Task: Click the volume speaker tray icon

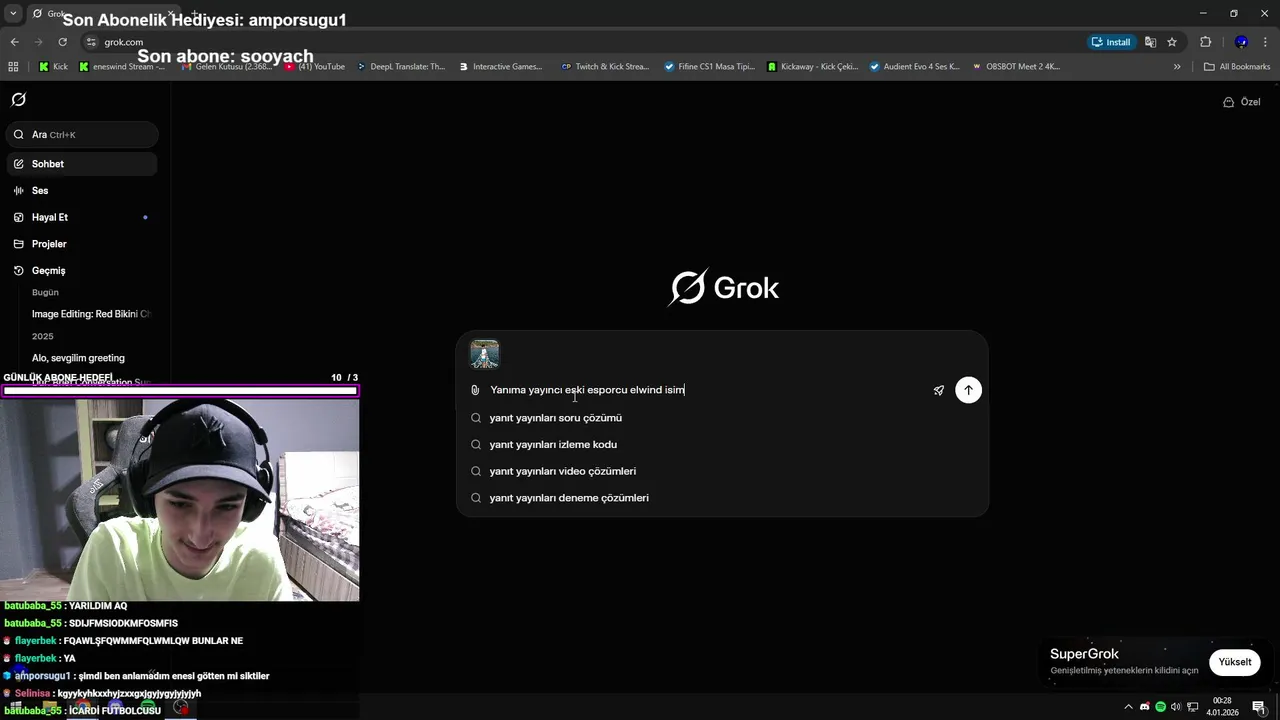Action: [1176, 707]
